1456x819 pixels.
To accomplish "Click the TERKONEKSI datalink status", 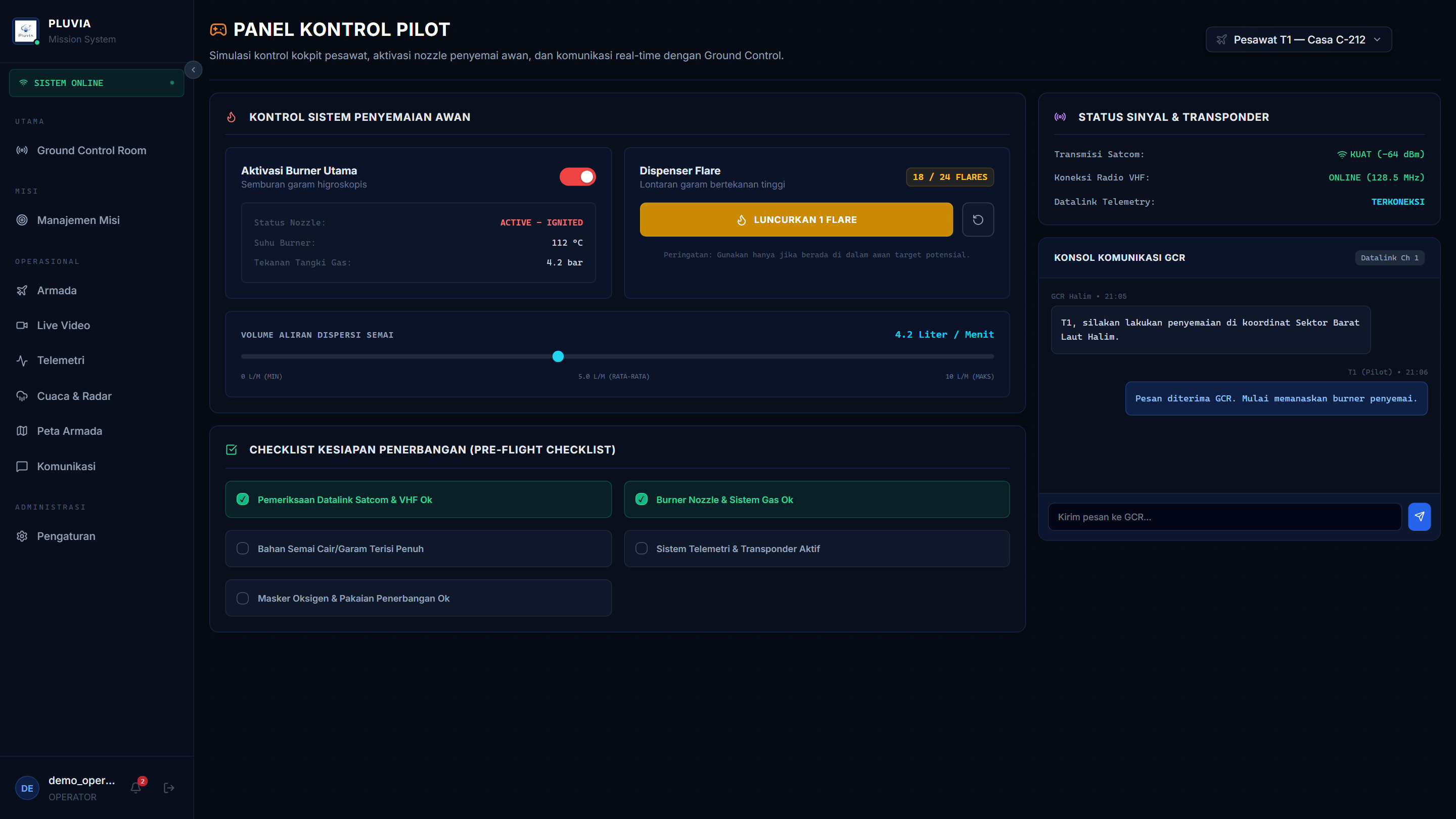I will coord(1398,202).
